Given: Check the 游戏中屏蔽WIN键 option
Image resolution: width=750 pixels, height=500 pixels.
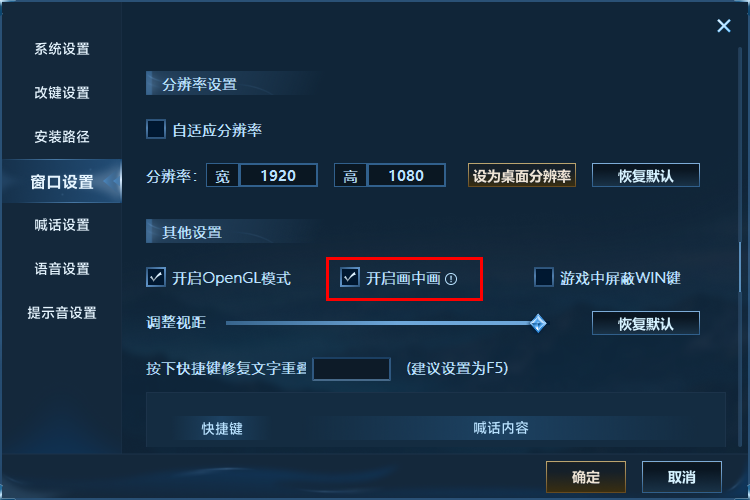Looking at the screenshot, I should tap(544, 277).
